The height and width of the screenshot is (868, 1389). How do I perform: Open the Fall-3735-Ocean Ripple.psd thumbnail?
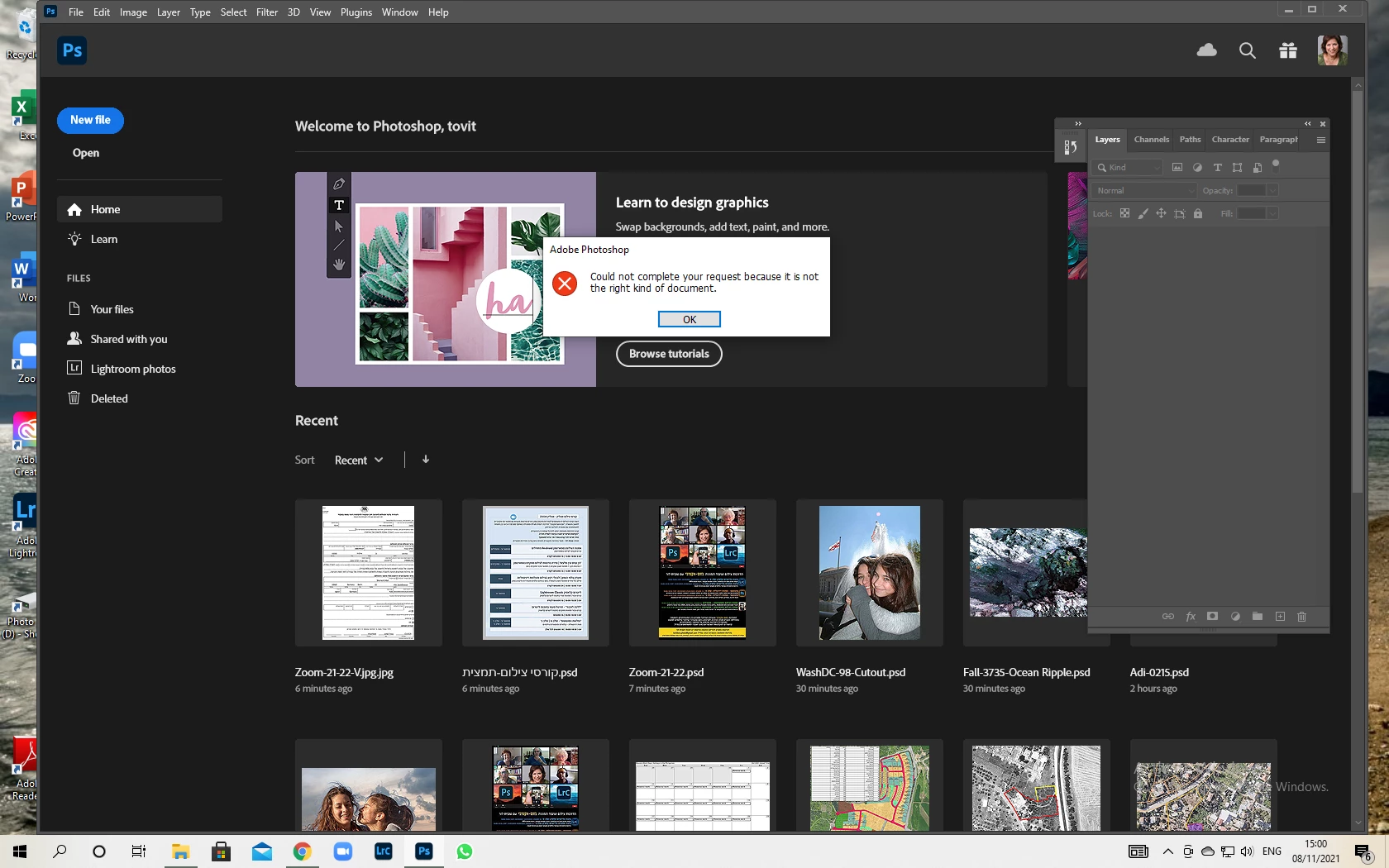coord(1026,573)
